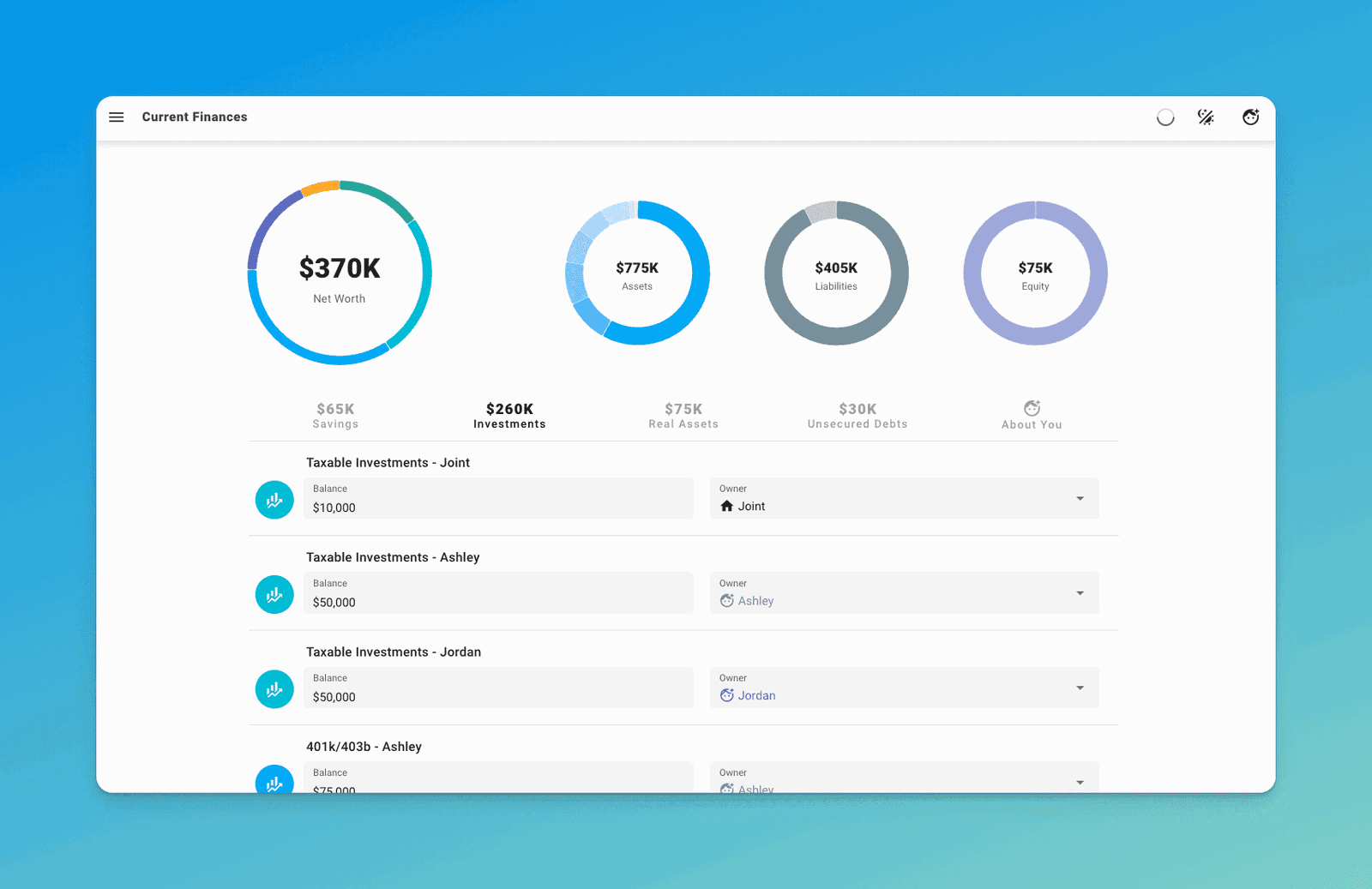Viewport: 1372px width, 889px height.
Task: Open the user profile face icon
Action: (x=1251, y=117)
